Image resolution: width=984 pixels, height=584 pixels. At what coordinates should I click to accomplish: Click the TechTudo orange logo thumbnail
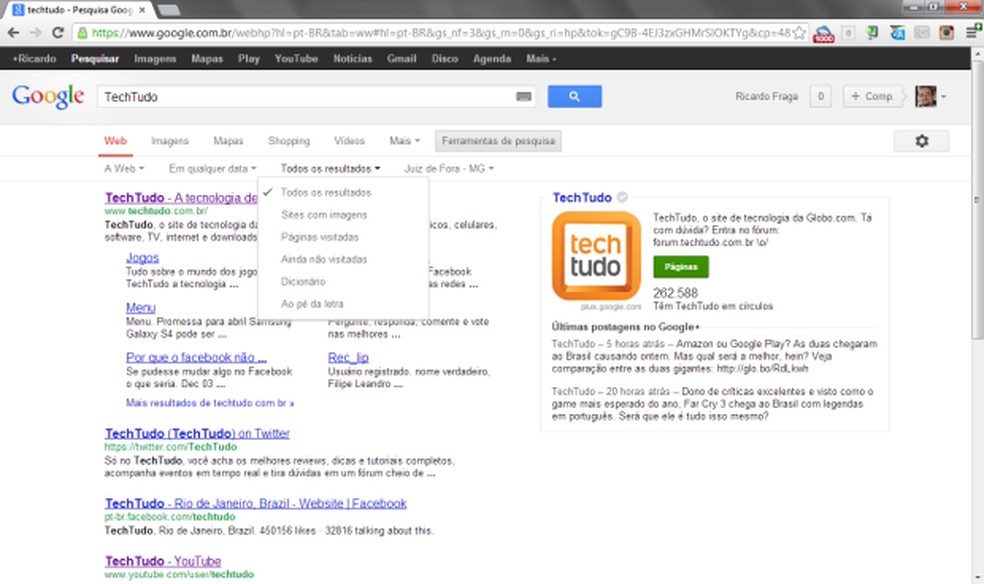(596, 256)
